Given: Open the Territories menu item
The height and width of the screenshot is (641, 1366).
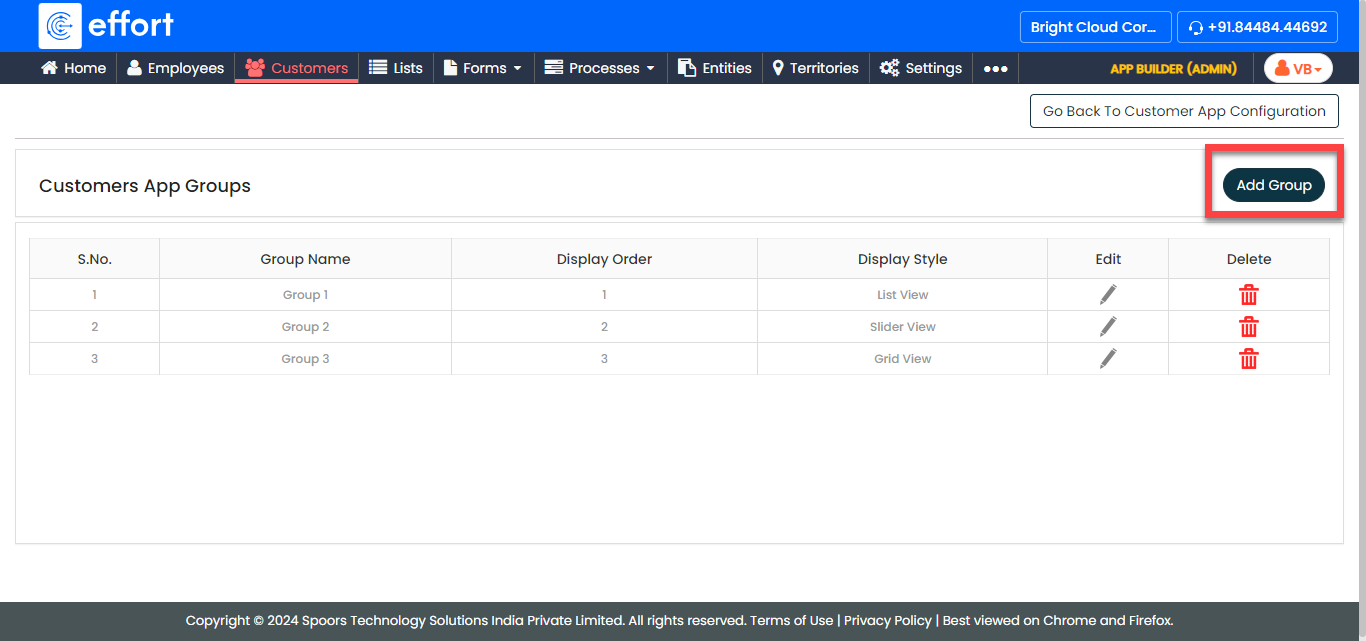Looking at the screenshot, I should (815, 68).
